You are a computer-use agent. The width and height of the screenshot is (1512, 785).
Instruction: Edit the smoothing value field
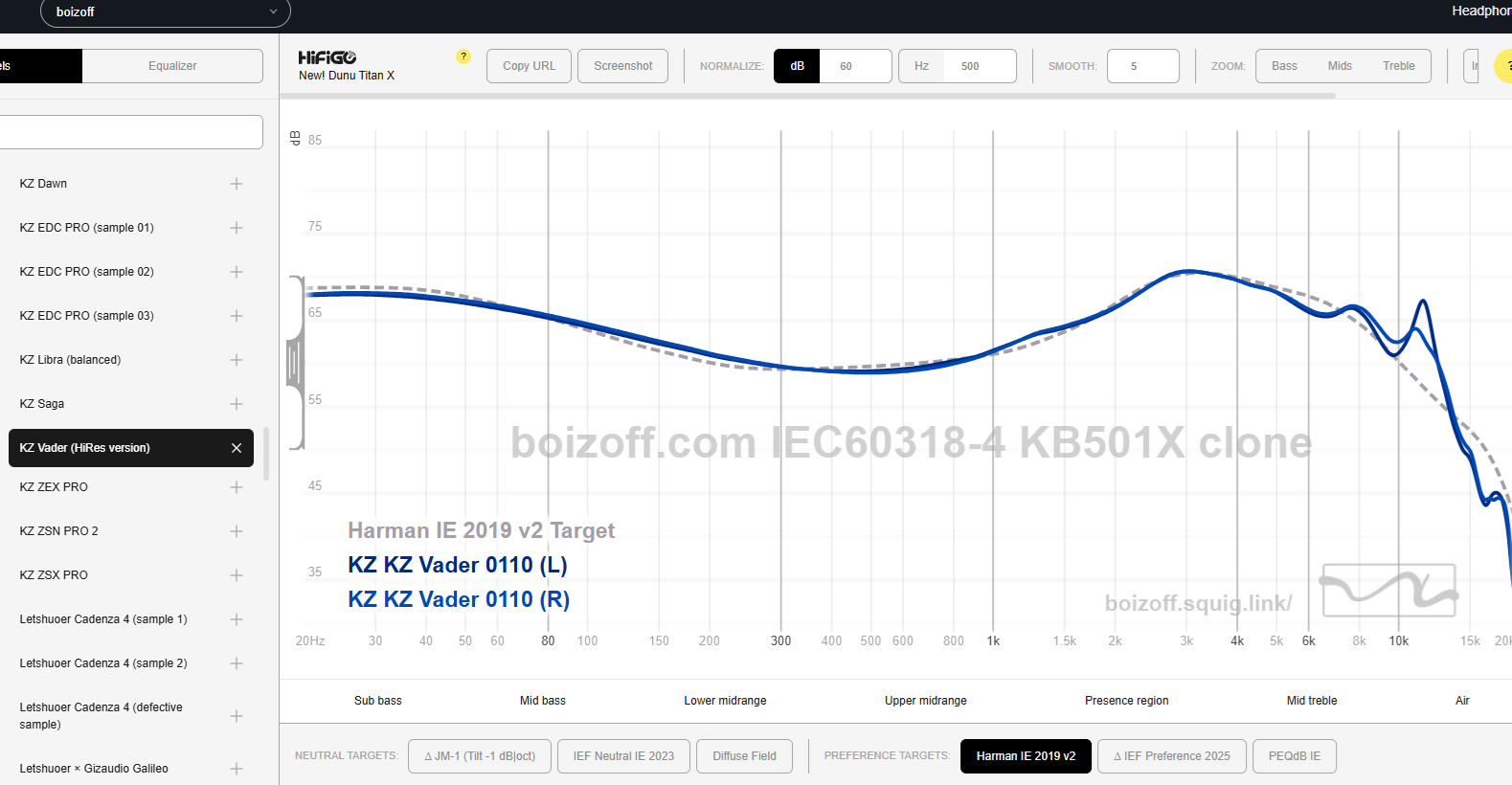(1143, 66)
